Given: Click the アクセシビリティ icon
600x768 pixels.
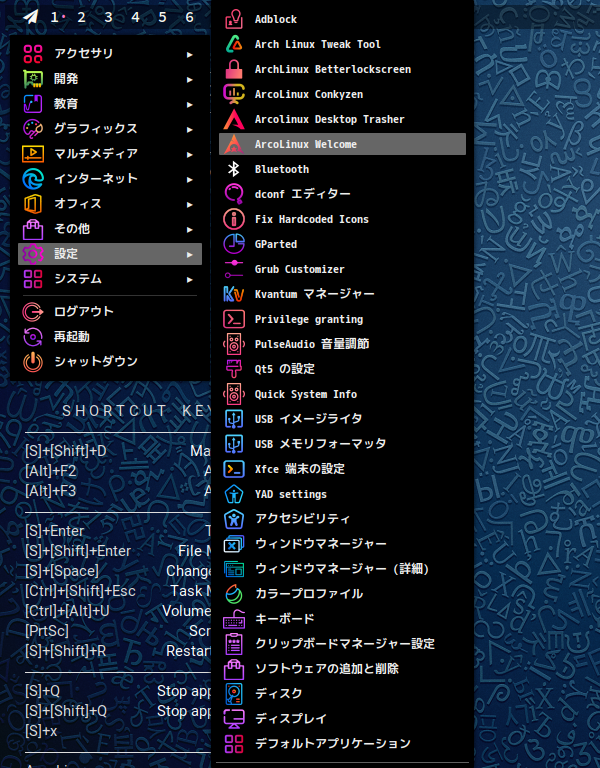Looking at the screenshot, I should tap(234, 519).
